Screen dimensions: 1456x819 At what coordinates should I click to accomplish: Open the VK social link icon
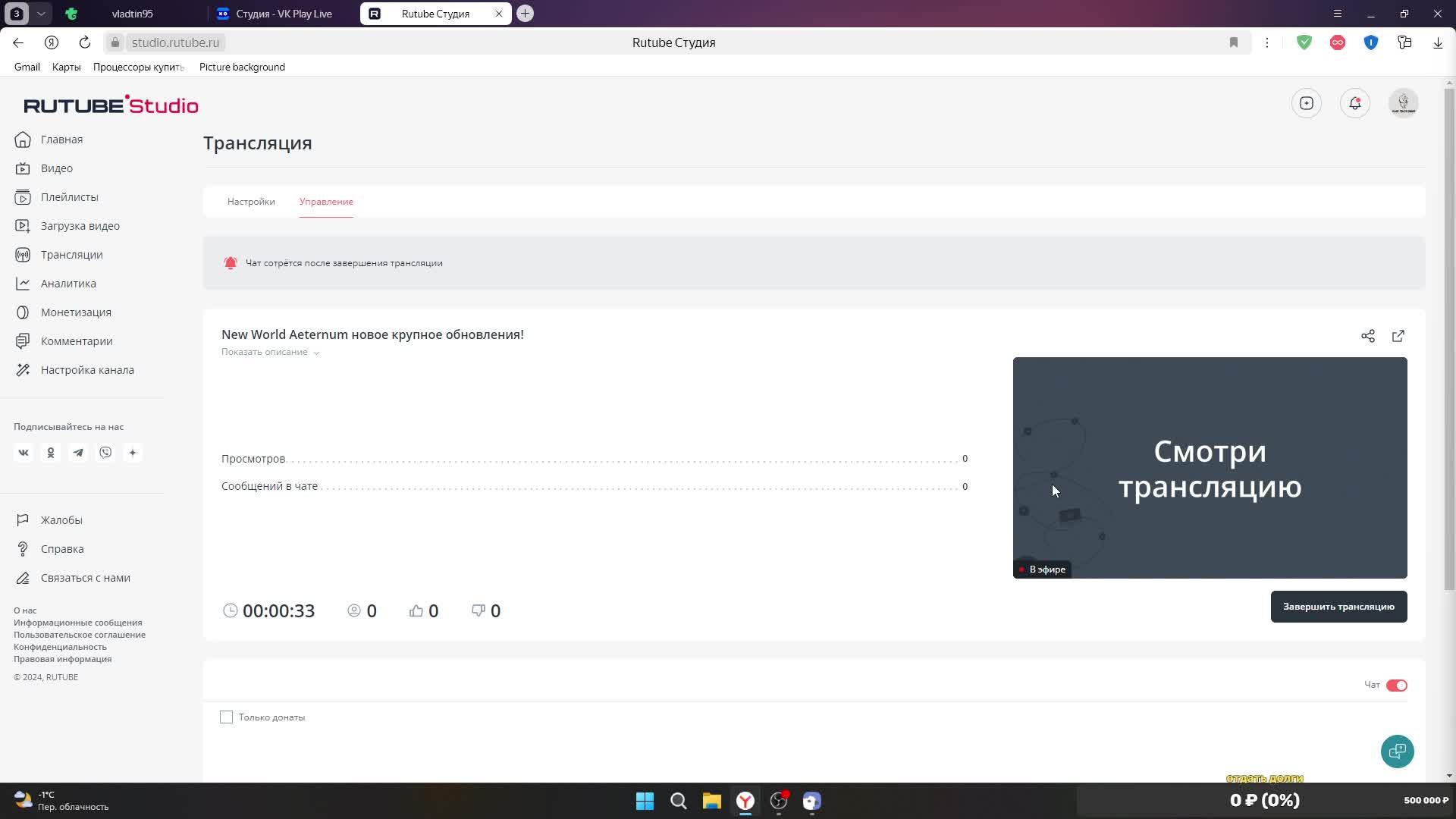[24, 453]
